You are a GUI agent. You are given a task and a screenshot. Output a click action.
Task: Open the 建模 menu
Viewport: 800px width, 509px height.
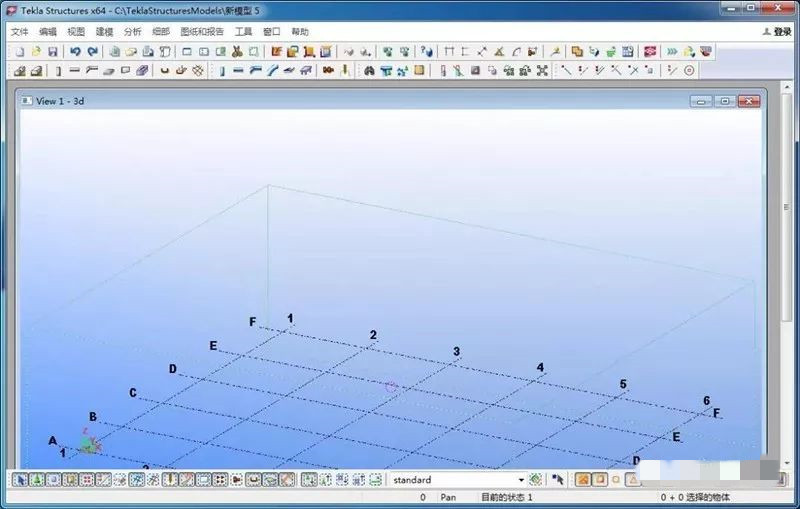(x=104, y=32)
